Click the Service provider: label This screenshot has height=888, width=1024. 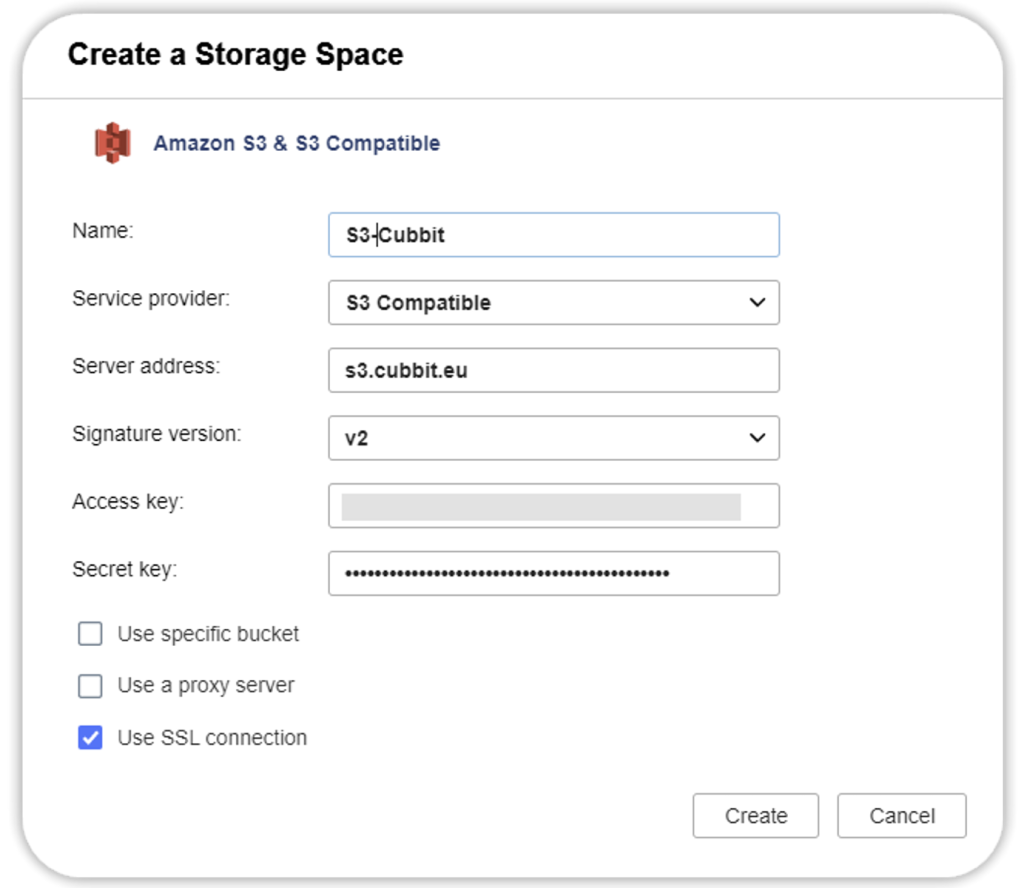[151, 298]
